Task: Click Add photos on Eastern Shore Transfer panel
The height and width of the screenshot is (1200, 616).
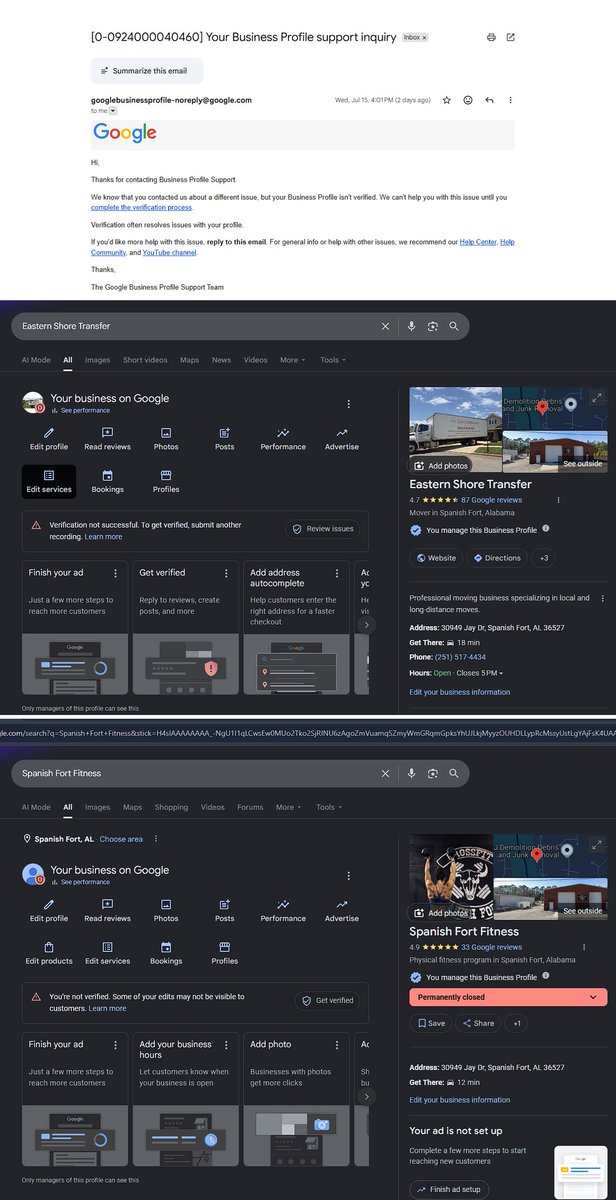Action: (441, 466)
